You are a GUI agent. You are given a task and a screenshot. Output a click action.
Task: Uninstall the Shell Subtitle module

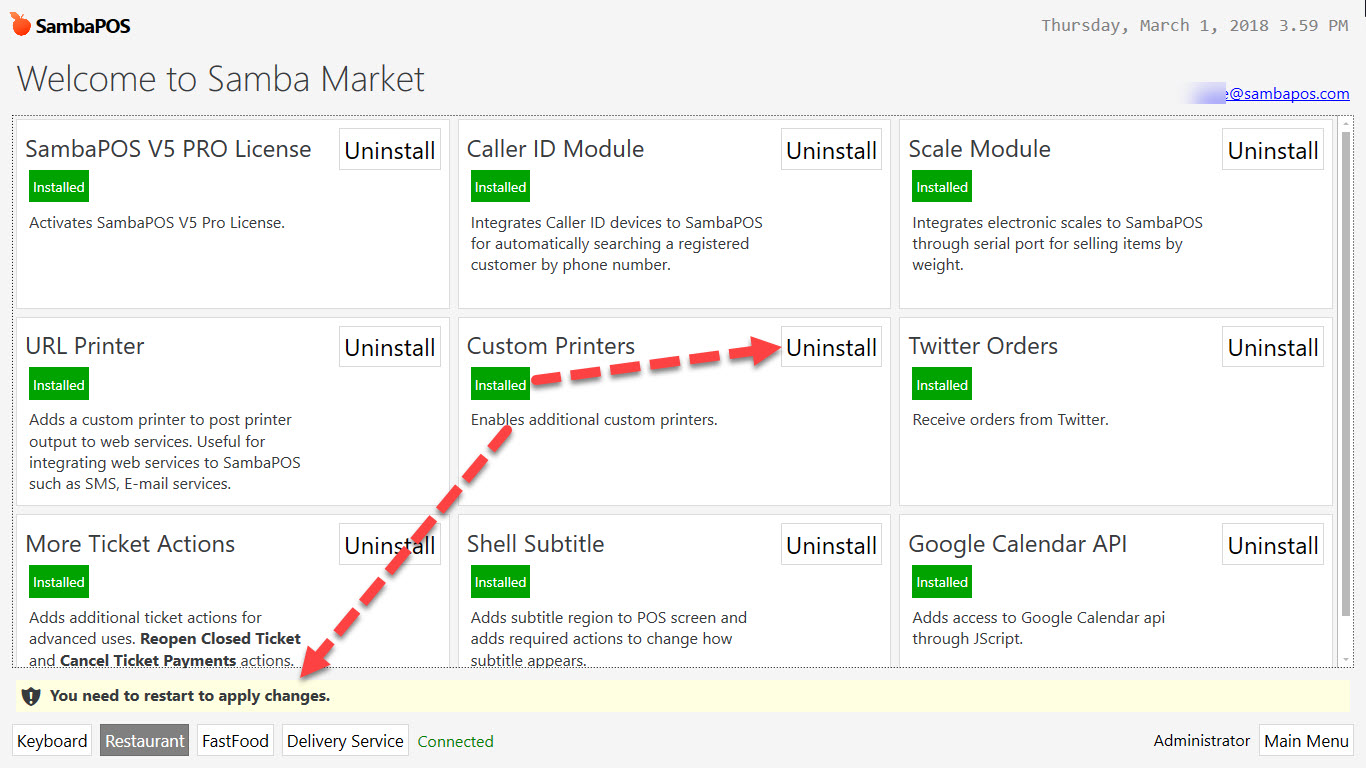pos(831,544)
